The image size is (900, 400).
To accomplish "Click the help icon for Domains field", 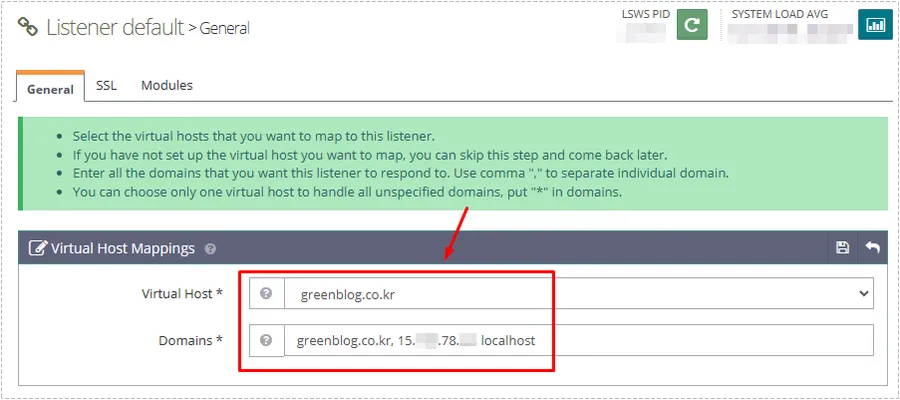I will coord(266,340).
